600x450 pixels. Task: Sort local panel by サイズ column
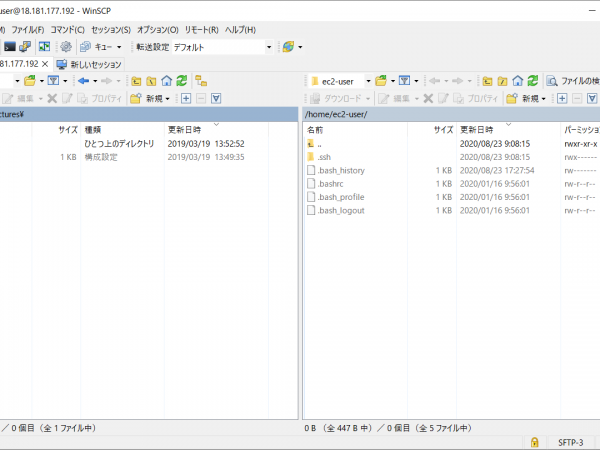click(56, 130)
